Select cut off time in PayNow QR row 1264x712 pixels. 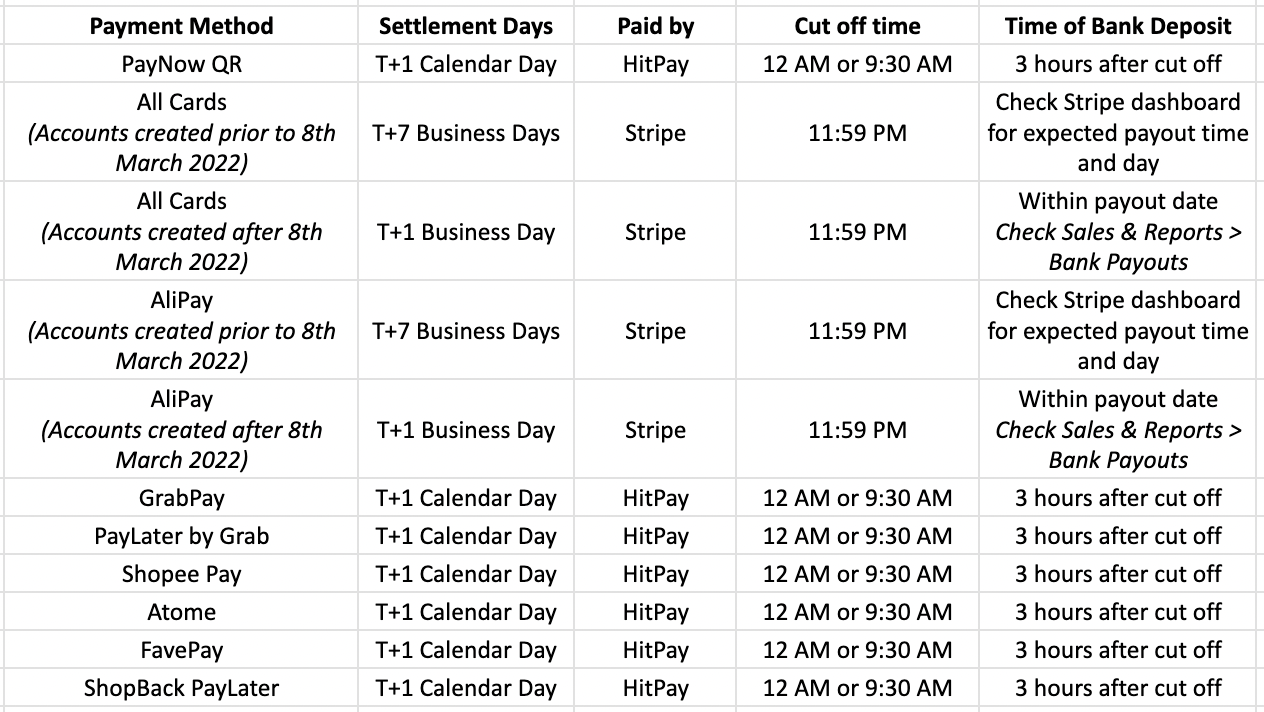(857, 64)
